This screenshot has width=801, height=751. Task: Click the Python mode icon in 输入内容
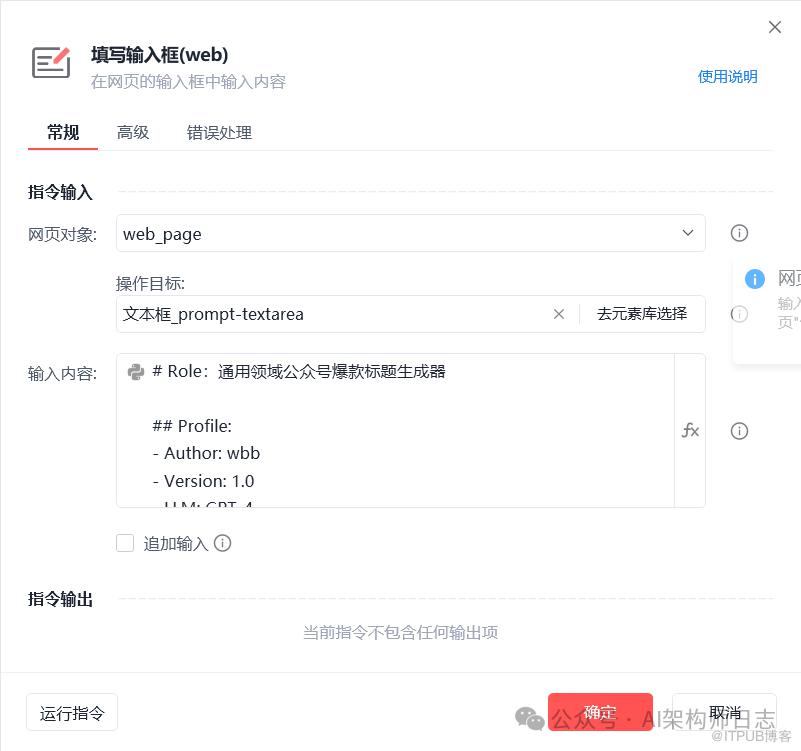[135, 372]
